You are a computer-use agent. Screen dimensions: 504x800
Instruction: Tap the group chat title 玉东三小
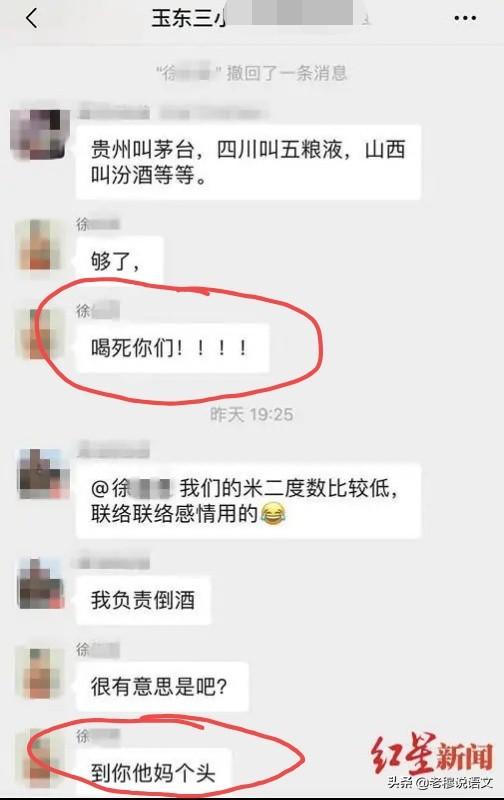189,18
